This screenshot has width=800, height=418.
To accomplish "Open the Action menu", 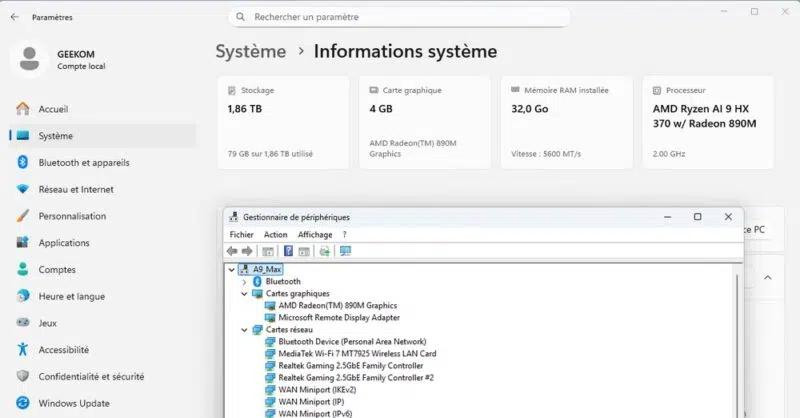I will [275, 234].
